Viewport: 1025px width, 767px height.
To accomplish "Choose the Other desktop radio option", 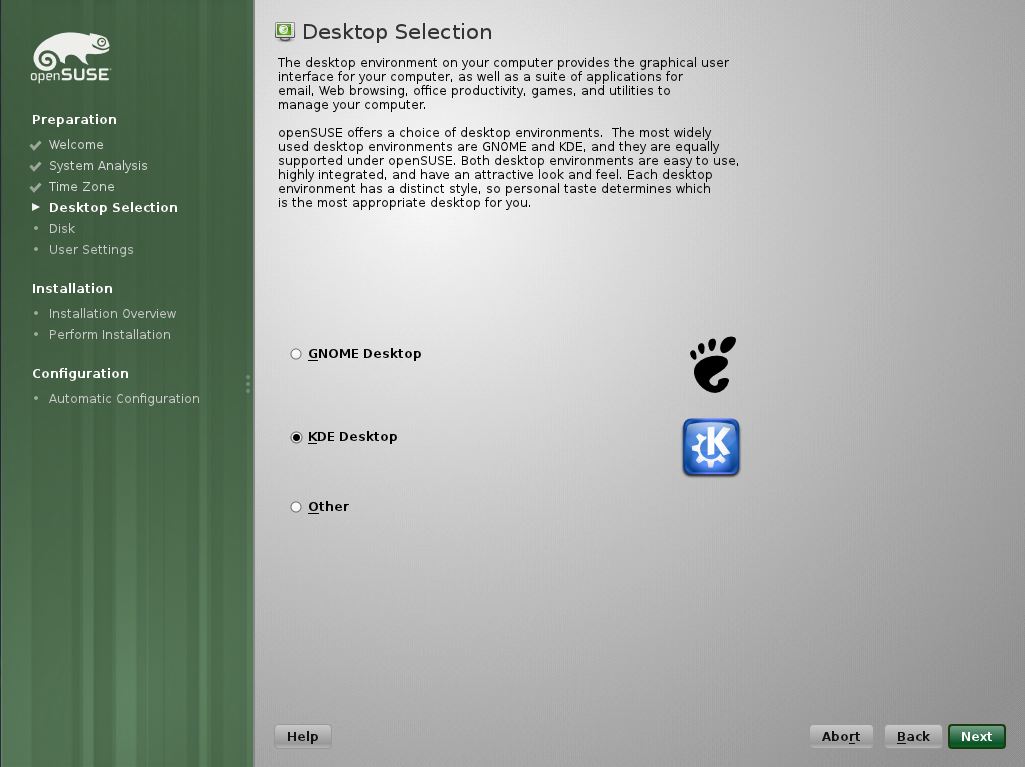I will [296, 507].
